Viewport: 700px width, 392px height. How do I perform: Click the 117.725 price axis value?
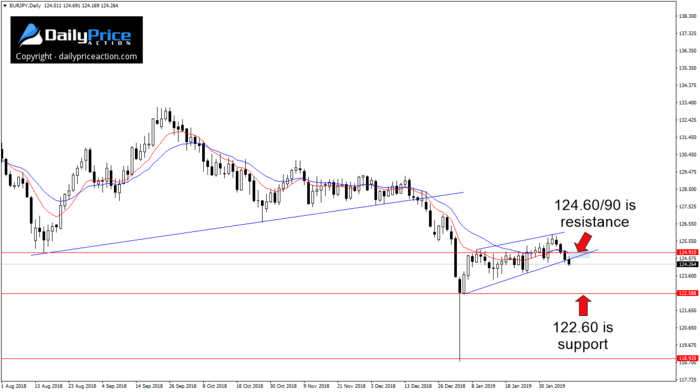tap(688, 380)
